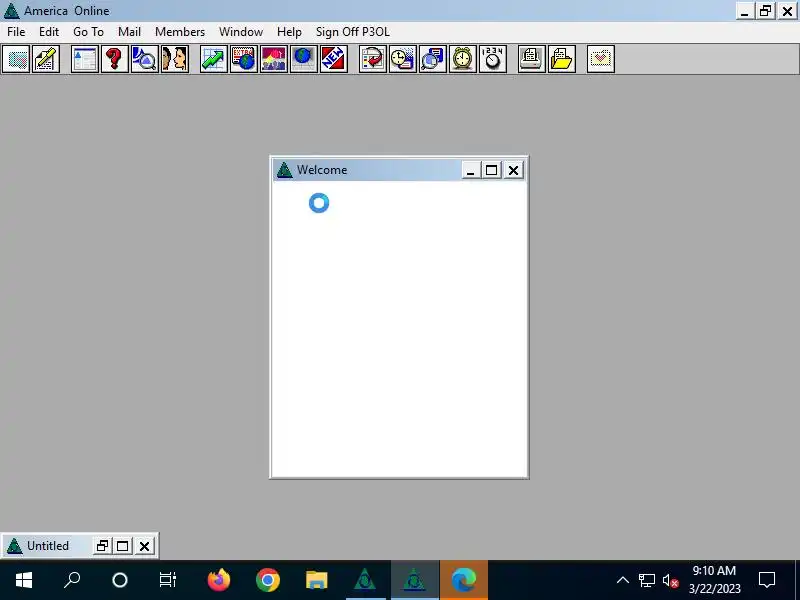This screenshot has width=800, height=600.
Task: Open the Extra news globe icon
Action: pos(244,59)
